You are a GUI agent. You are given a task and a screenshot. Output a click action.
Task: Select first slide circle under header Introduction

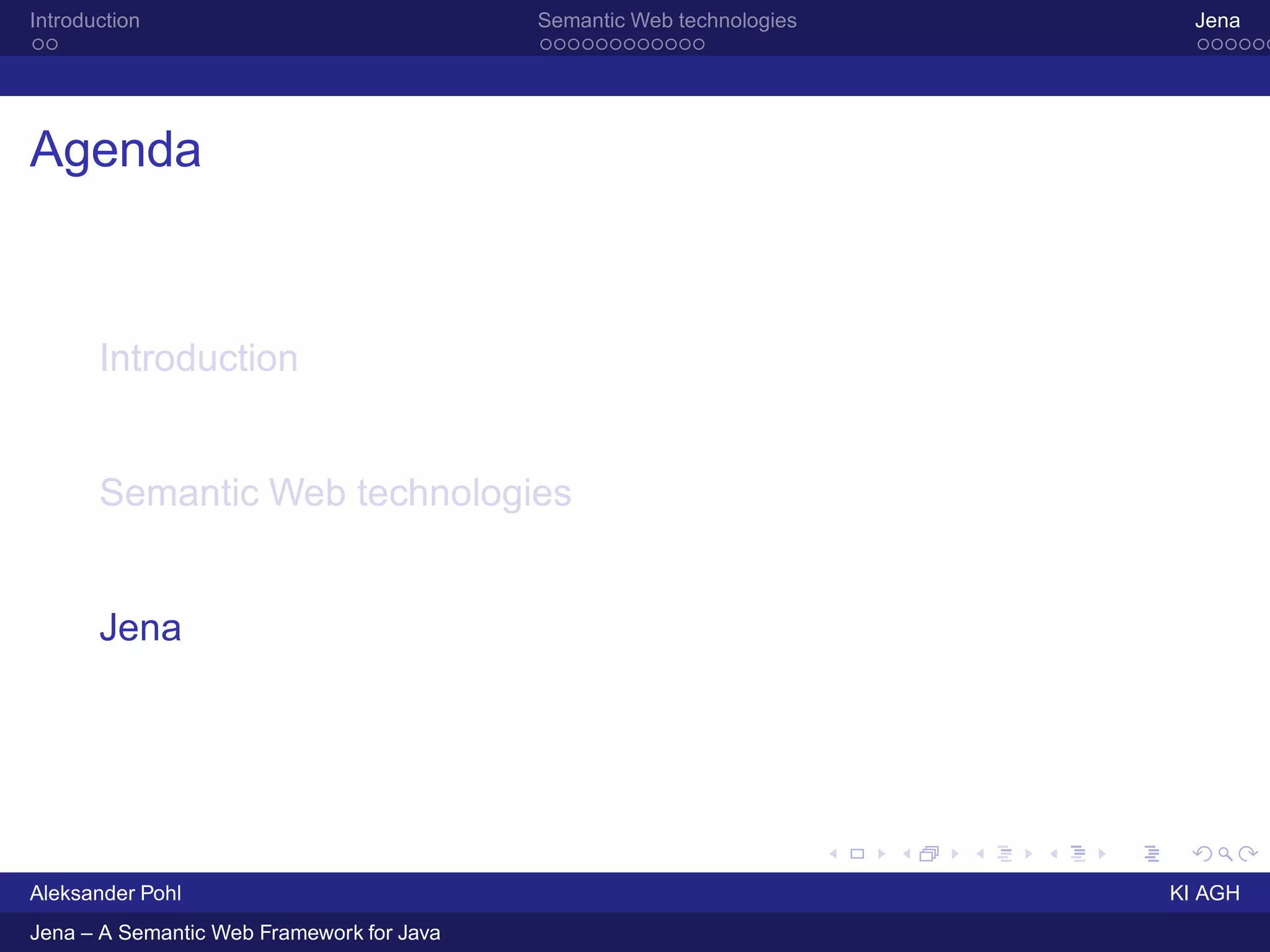tap(38, 45)
